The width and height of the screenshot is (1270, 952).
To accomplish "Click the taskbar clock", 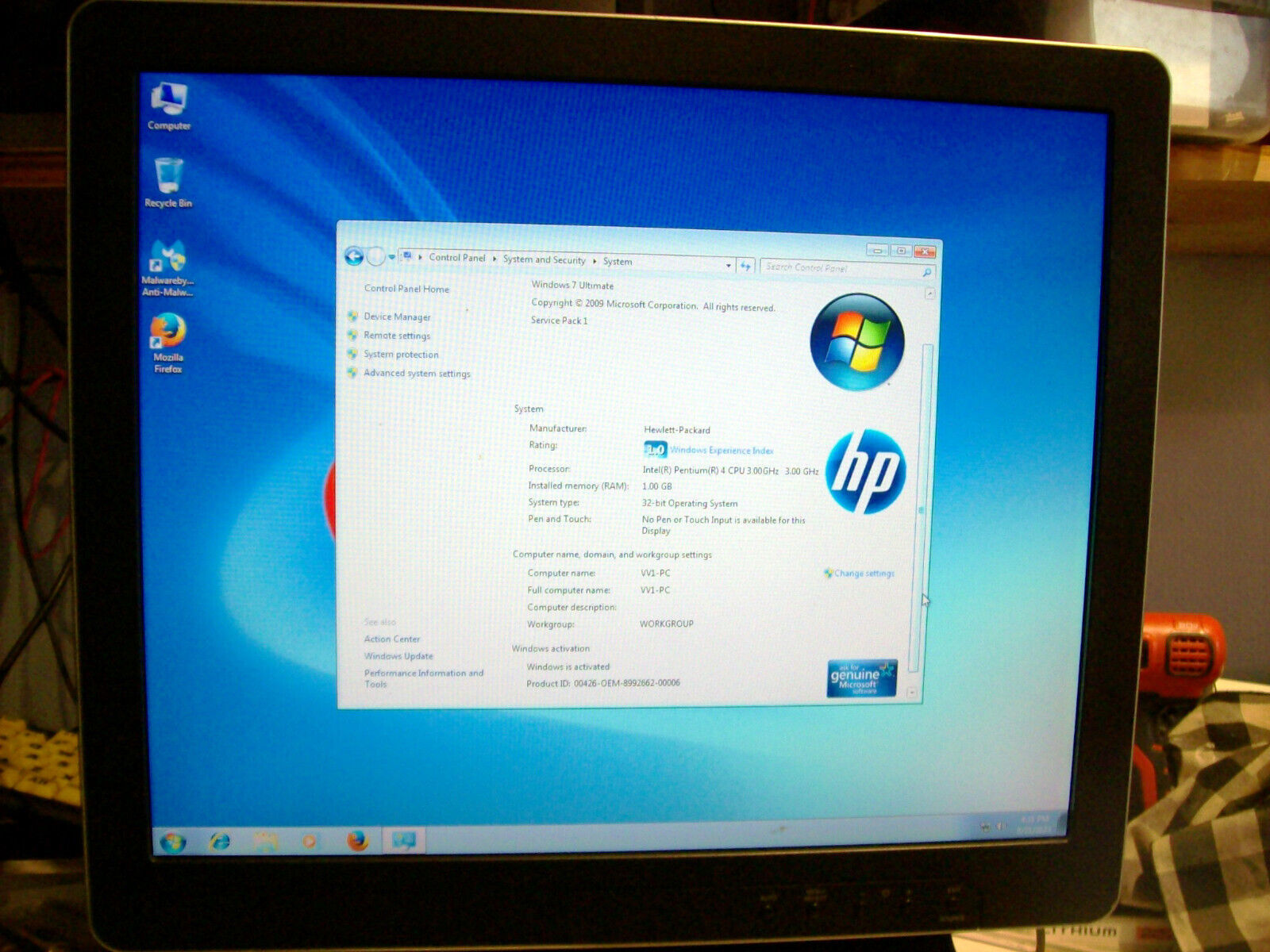I will tap(1033, 824).
